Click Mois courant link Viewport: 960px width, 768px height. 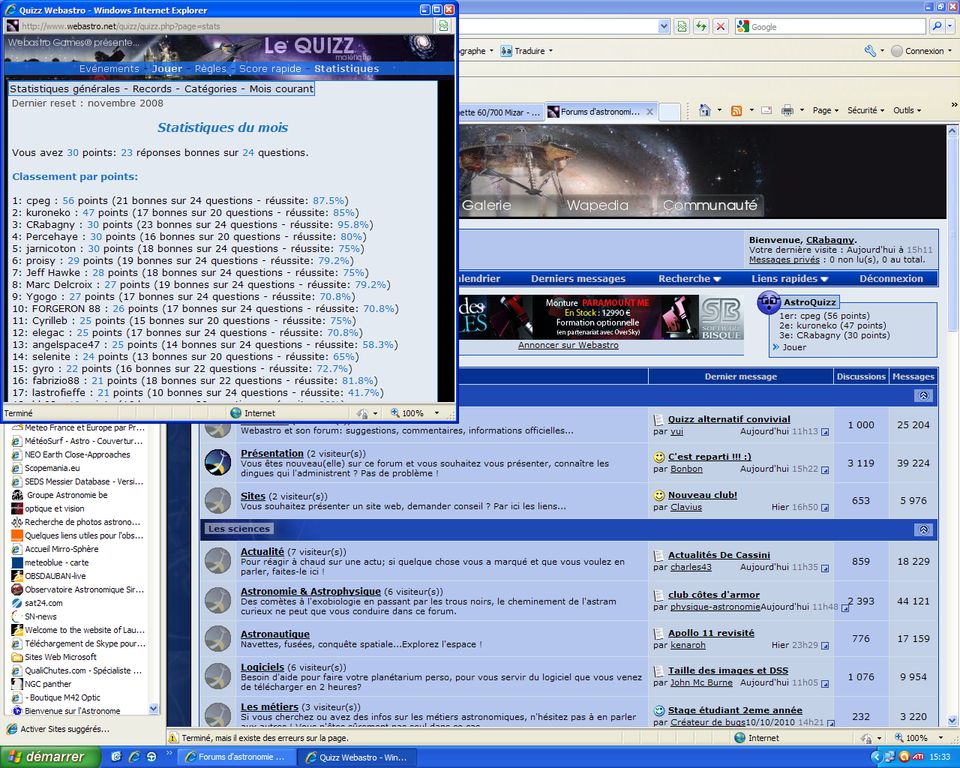[281, 89]
